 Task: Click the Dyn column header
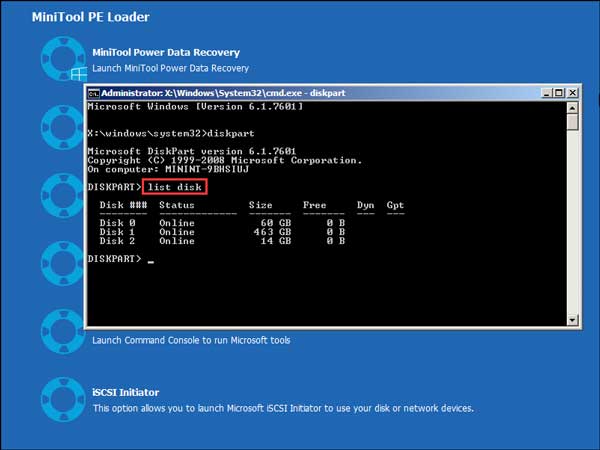click(x=365, y=205)
